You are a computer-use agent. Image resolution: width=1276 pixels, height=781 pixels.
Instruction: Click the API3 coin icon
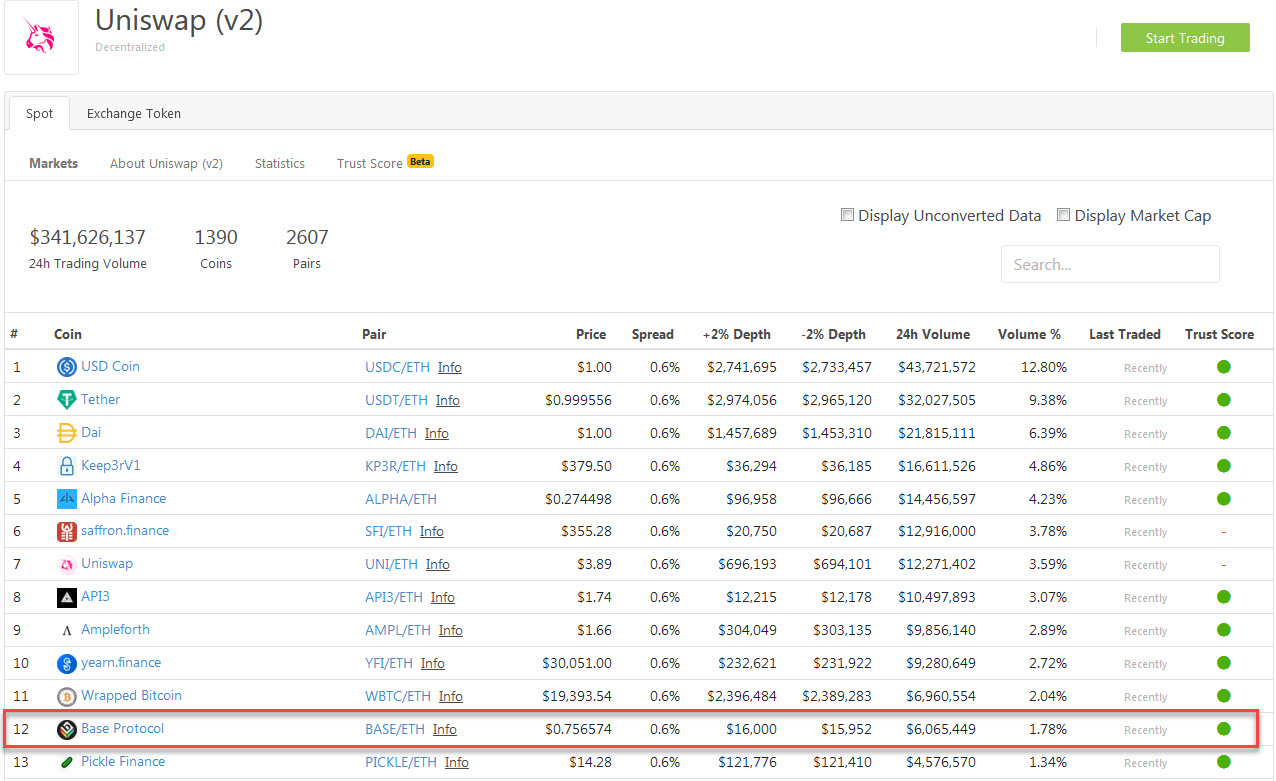(x=67, y=597)
